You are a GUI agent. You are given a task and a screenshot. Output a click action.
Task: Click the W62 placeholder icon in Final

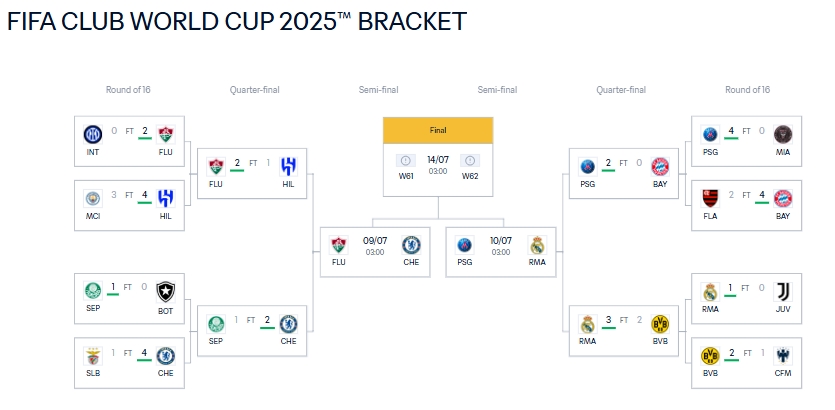470,160
